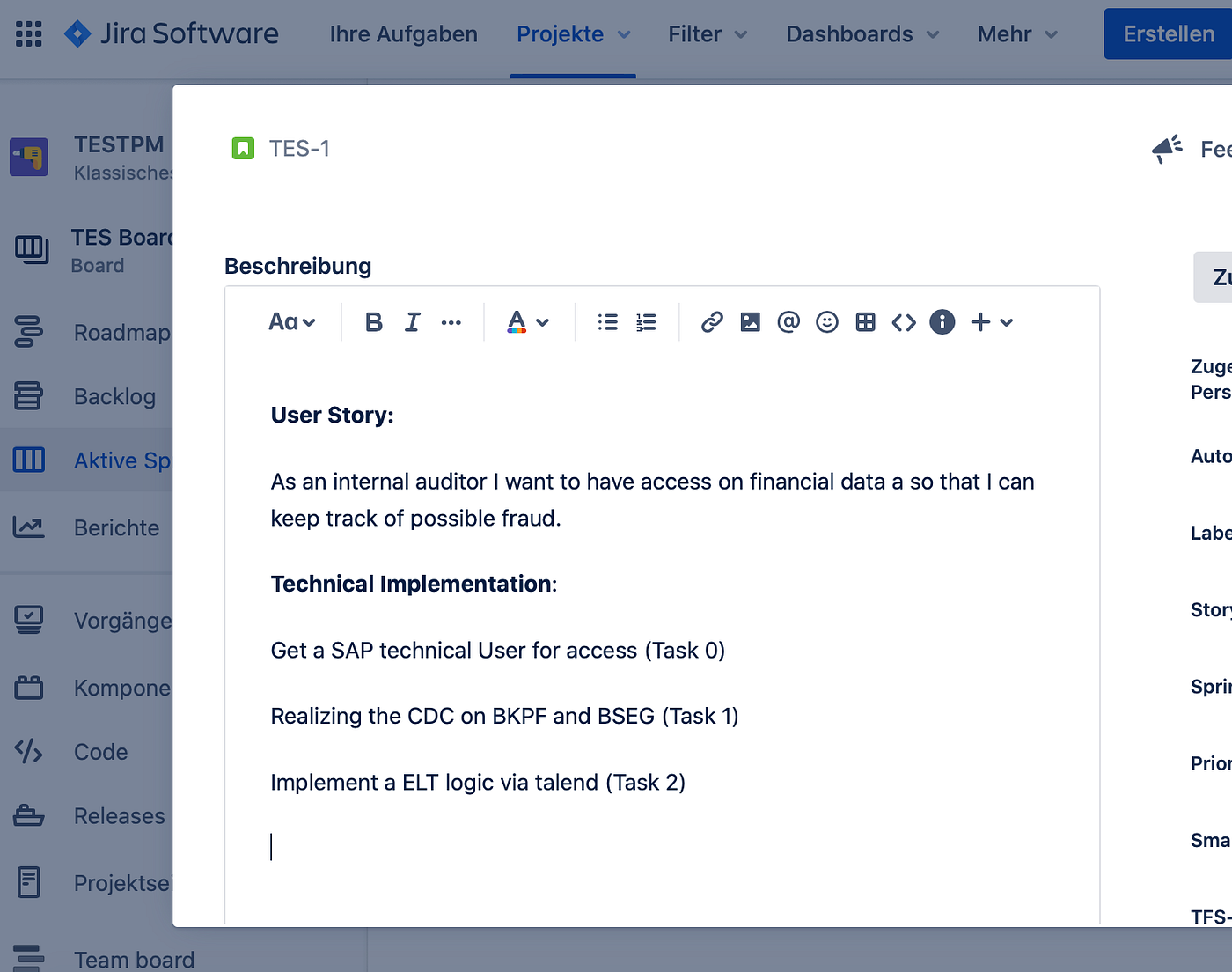Insert a table in the description editor
Screen dimensions: 1232x972
coord(865,322)
